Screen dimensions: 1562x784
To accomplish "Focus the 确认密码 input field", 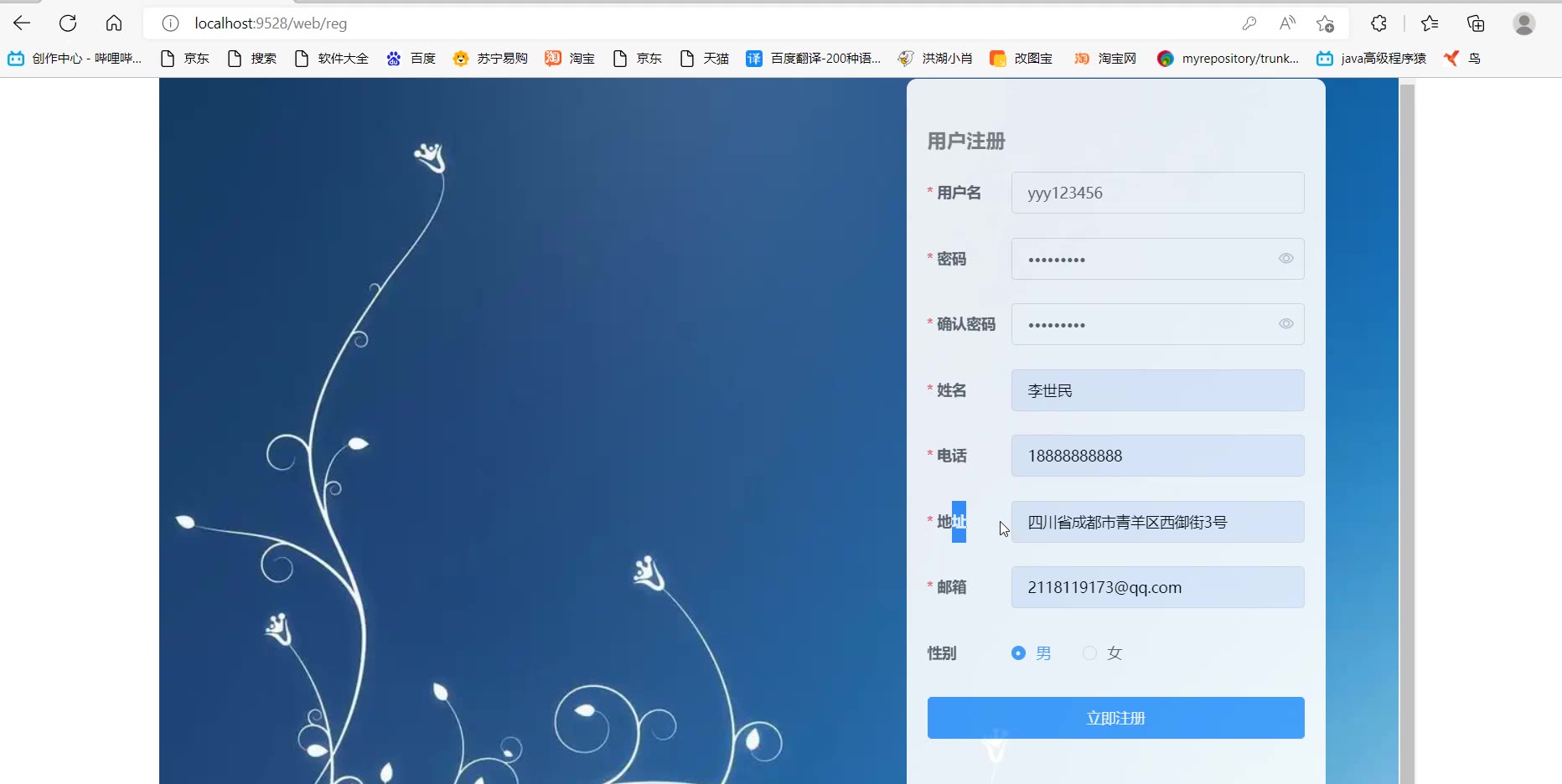I will pyautogui.click(x=1157, y=324).
